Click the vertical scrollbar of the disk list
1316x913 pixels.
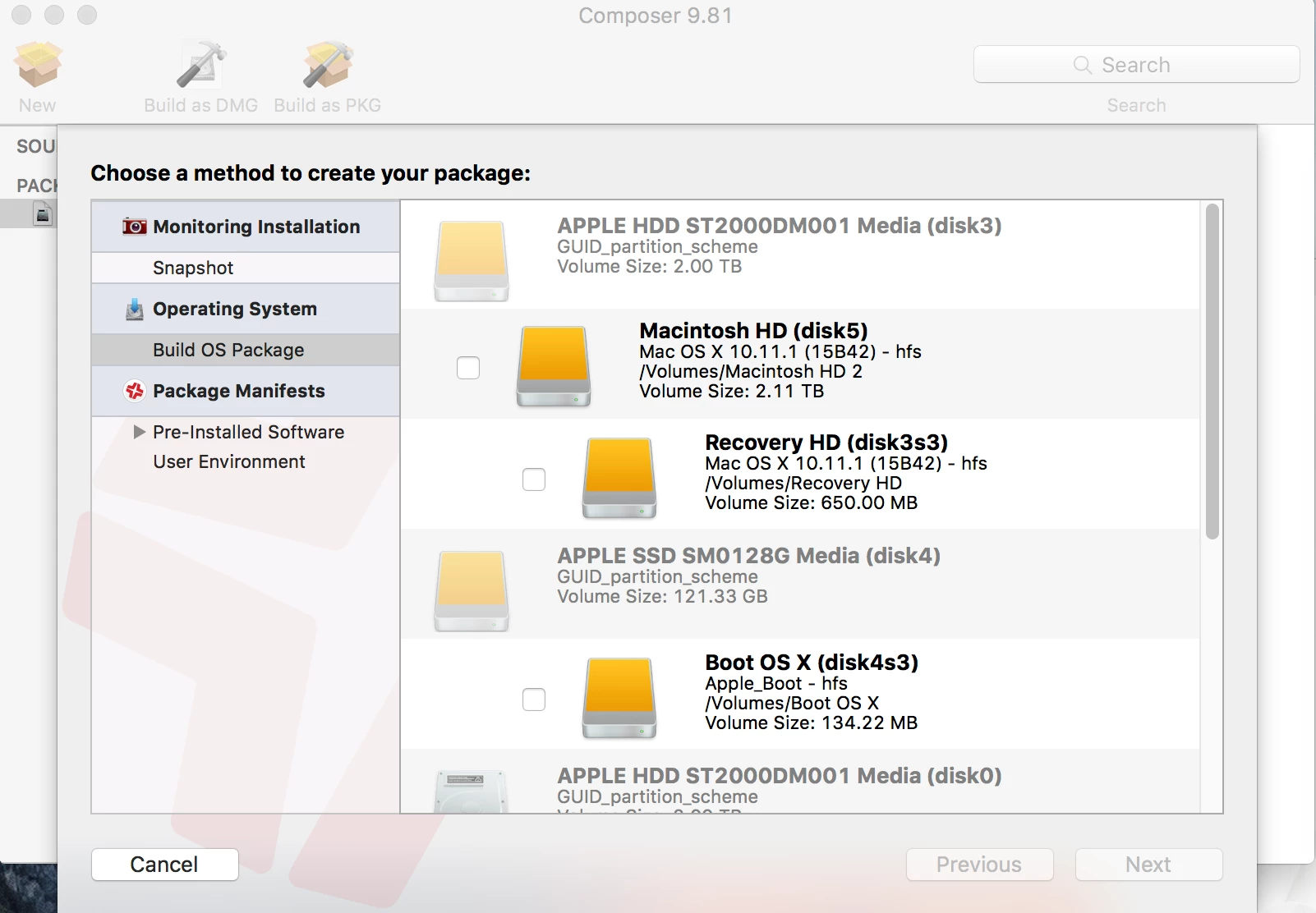[1212, 372]
